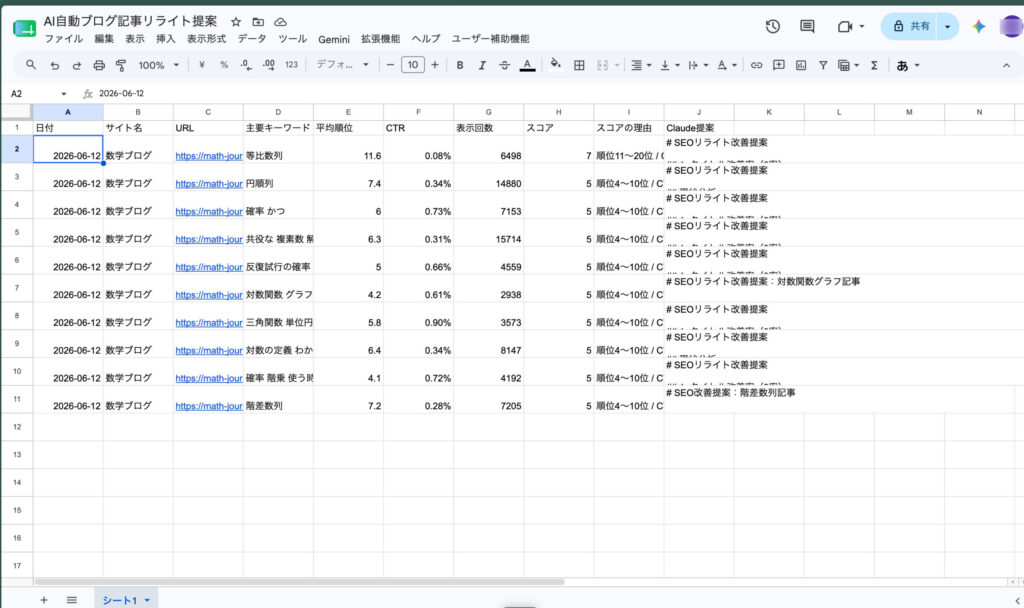The height and width of the screenshot is (608, 1024).
Task: Toggle italic formatting
Action: tap(482, 65)
